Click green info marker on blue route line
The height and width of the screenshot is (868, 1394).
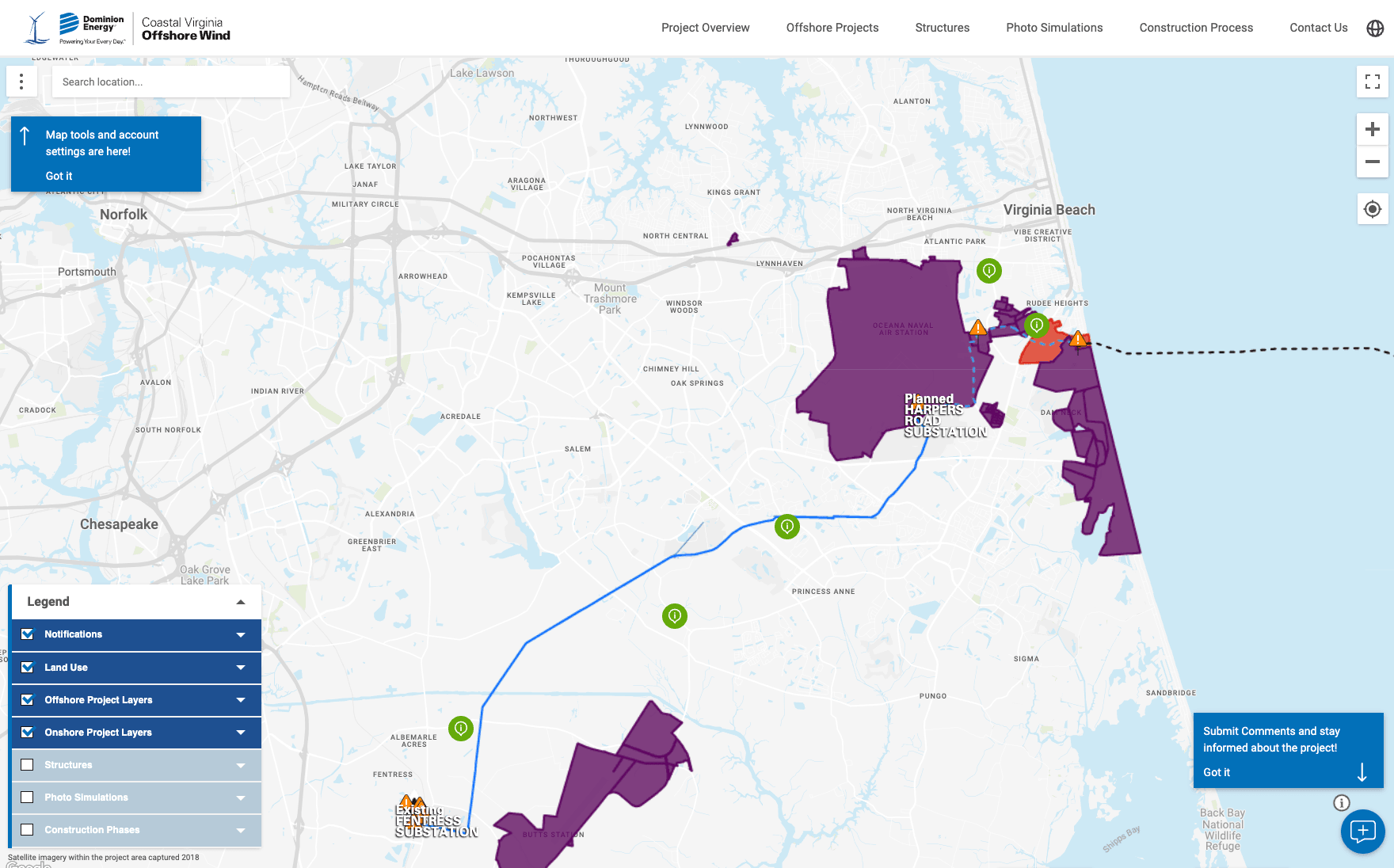click(787, 526)
